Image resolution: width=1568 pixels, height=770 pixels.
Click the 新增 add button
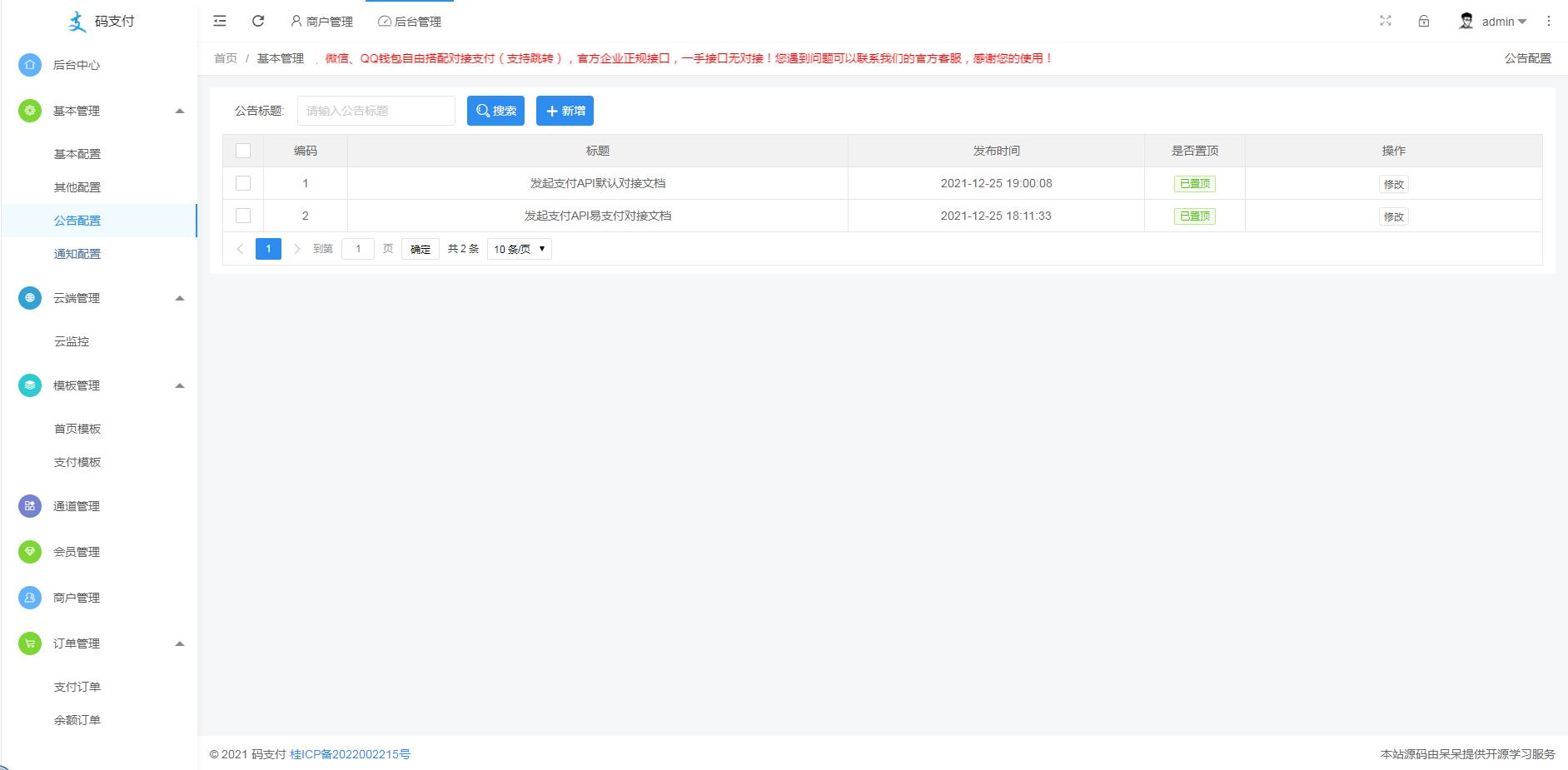565,111
